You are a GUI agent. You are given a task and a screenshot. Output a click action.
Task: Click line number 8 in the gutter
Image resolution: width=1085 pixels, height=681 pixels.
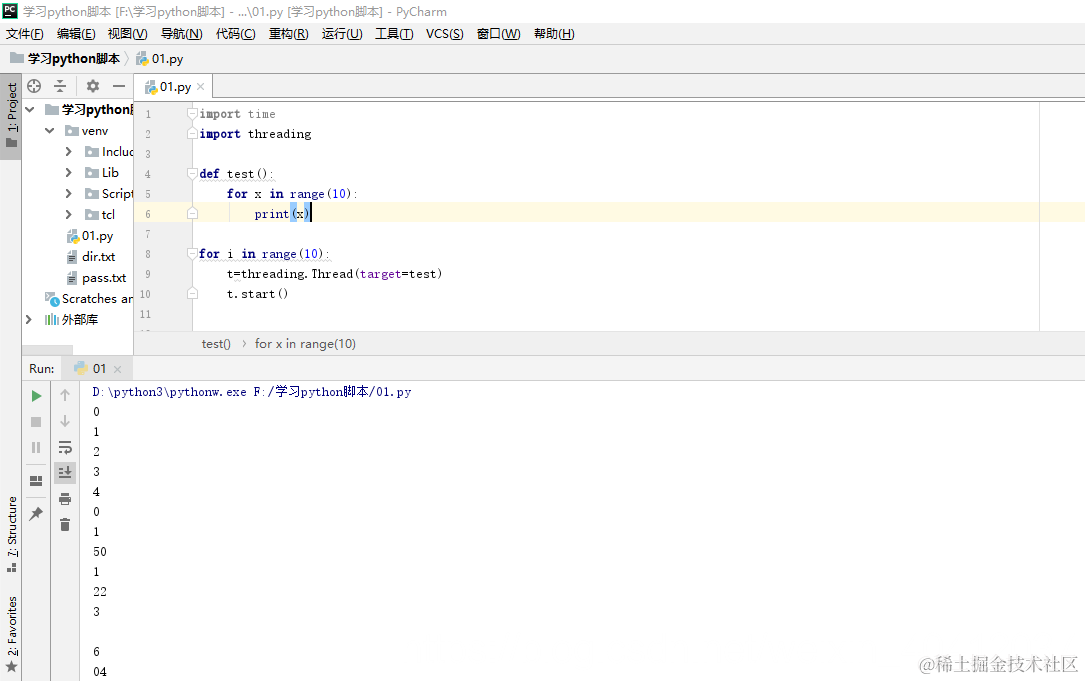147,254
